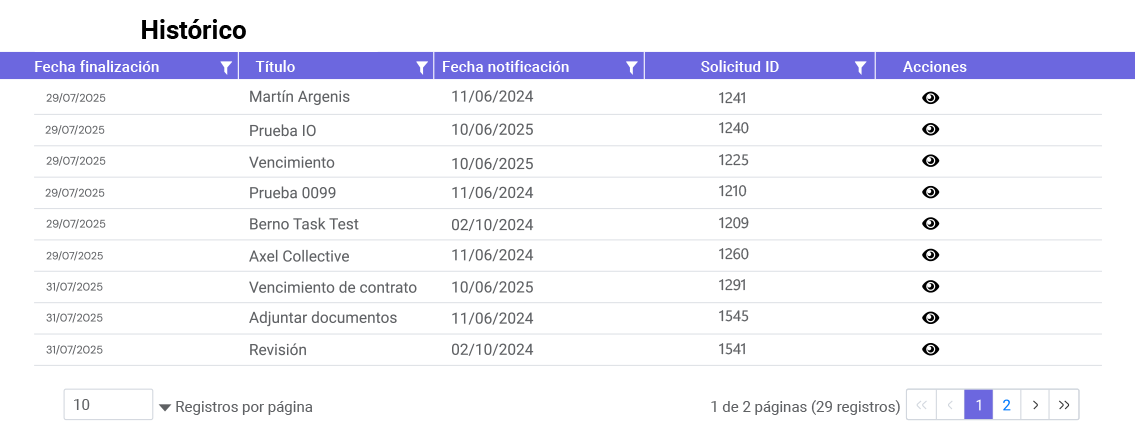Expand the Registros por página dropdown
Screen dimensions: 1135x440
click(165, 407)
